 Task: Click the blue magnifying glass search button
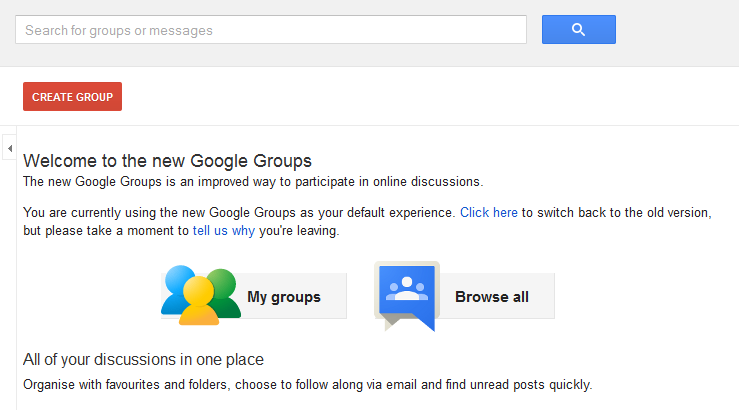578,30
